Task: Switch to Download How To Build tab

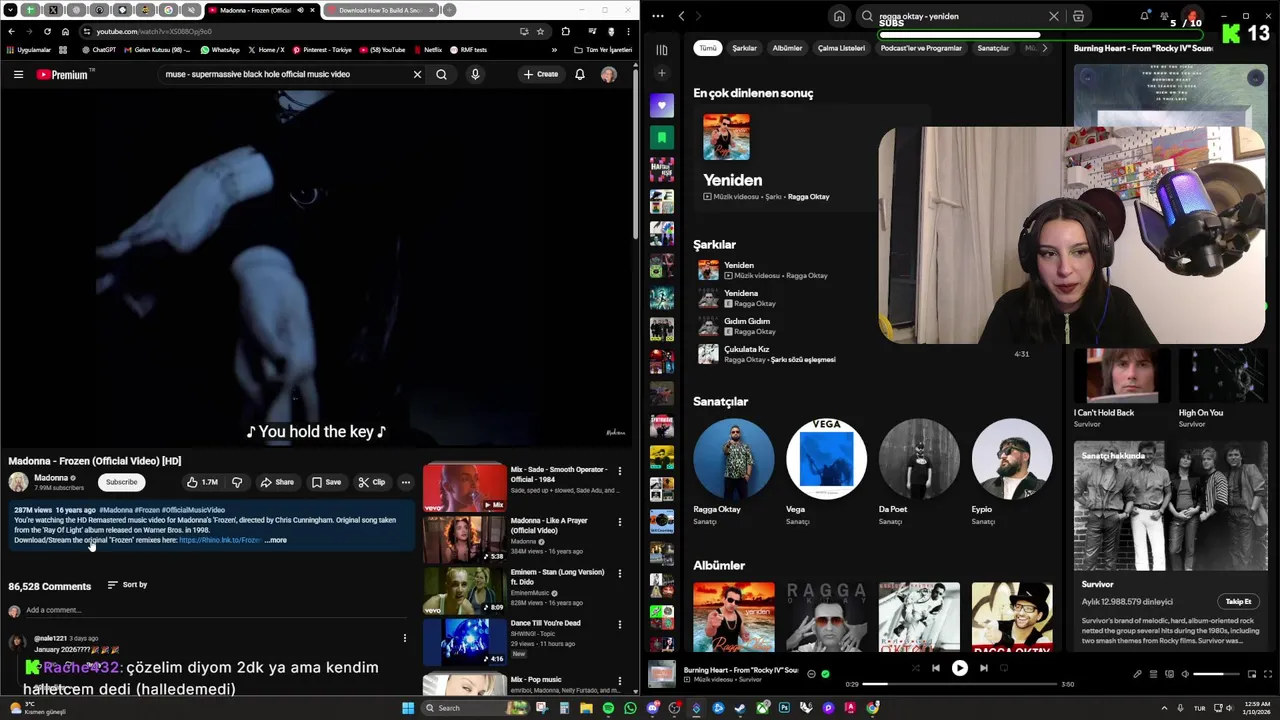Action: pyautogui.click(x=380, y=10)
